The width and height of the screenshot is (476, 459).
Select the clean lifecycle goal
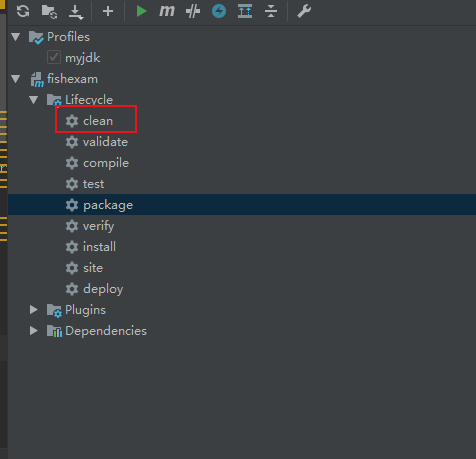98,121
